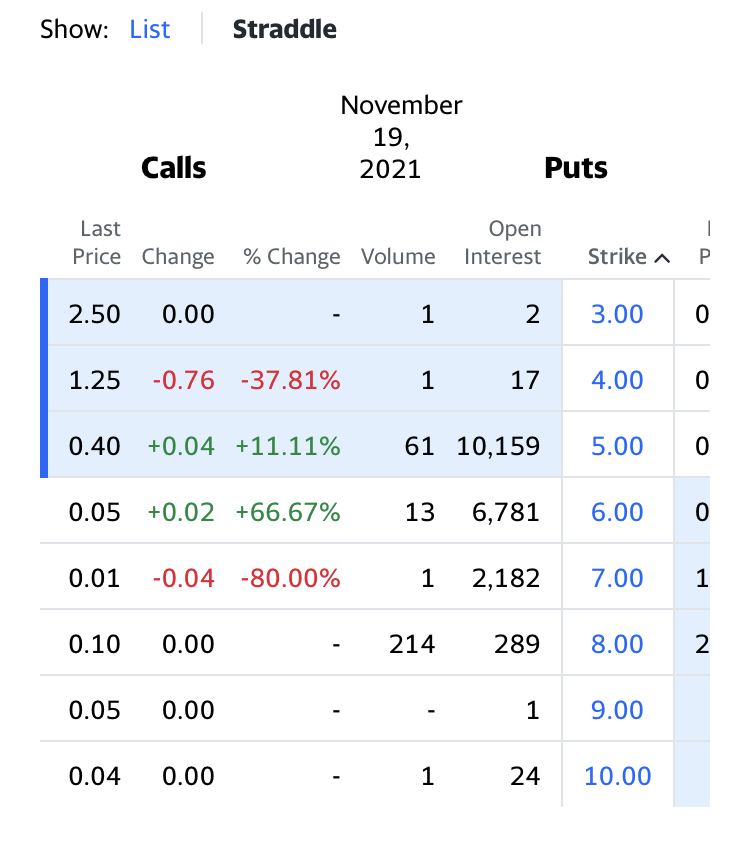
Task: Sort by the Strike column caret
Action: point(661,258)
